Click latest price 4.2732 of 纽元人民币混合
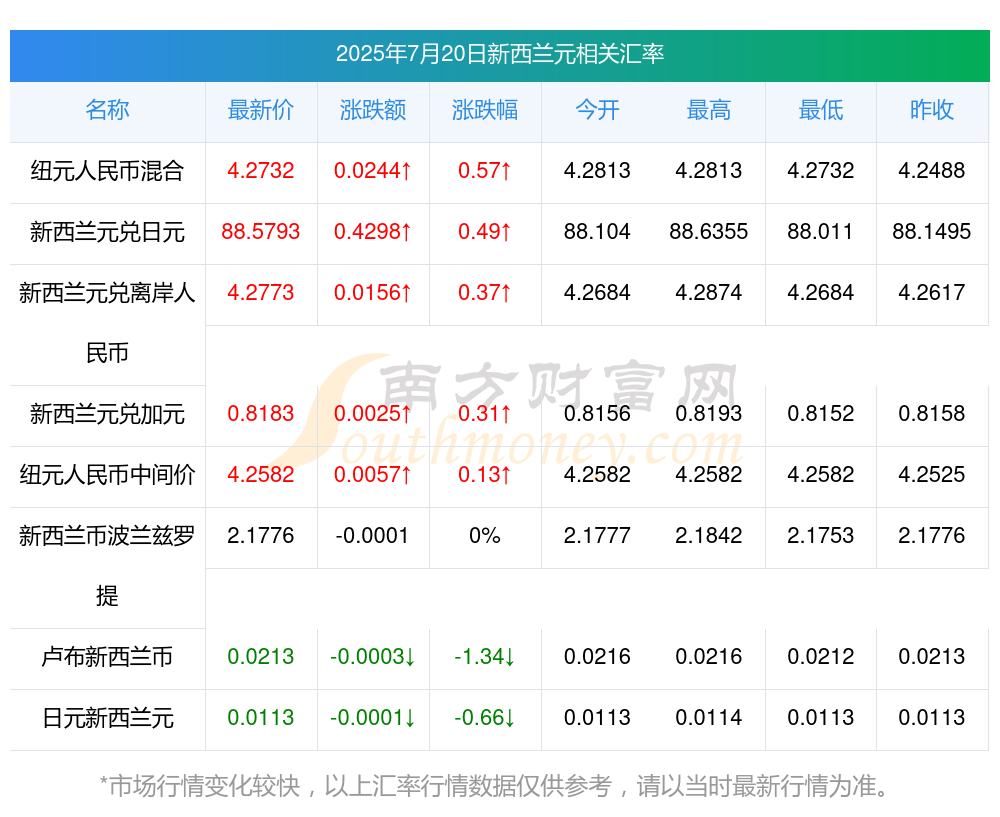This screenshot has width=1000, height=817. [261, 171]
